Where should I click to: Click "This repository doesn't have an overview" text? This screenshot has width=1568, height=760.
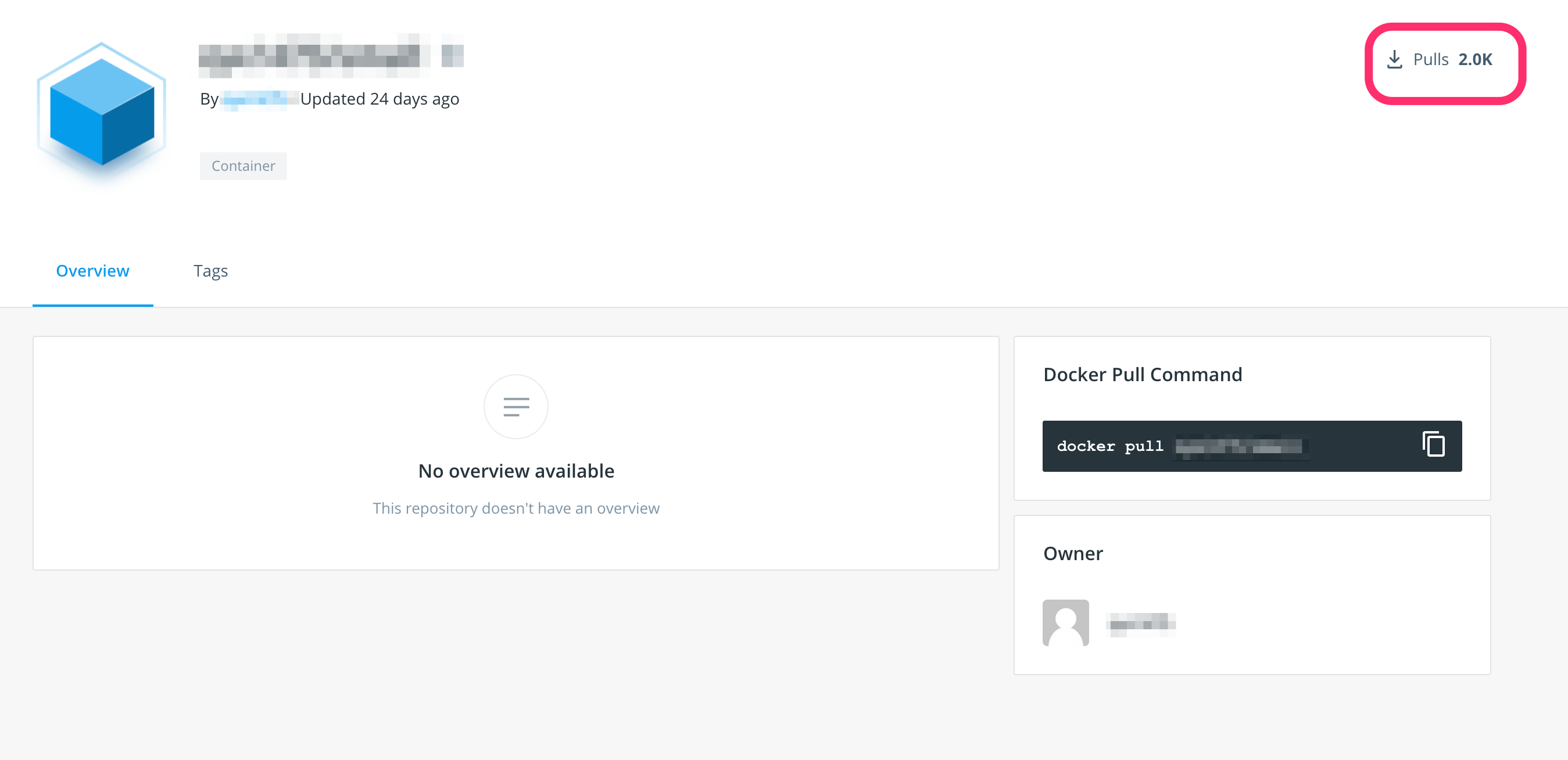coord(515,508)
